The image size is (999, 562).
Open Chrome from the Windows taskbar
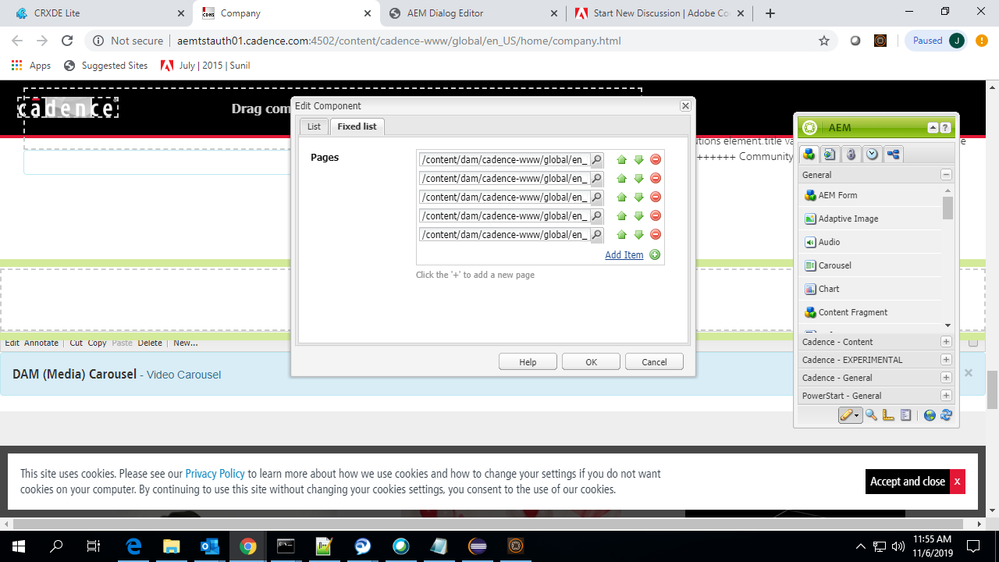point(247,546)
